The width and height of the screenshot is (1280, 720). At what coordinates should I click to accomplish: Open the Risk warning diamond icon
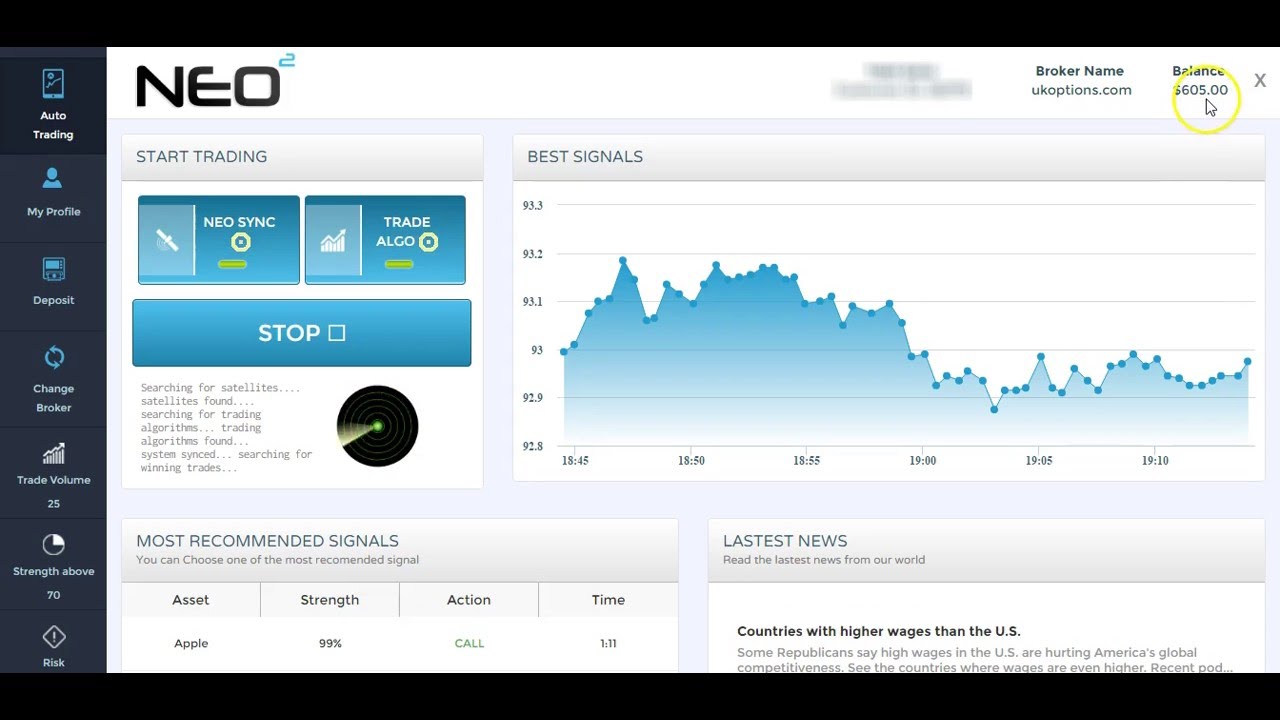pyautogui.click(x=53, y=637)
